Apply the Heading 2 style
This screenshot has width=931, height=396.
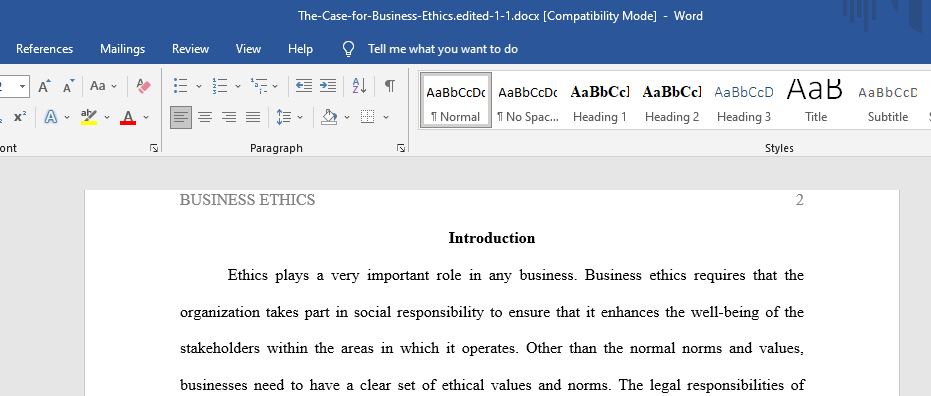pyautogui.click(x=672, y=100)
